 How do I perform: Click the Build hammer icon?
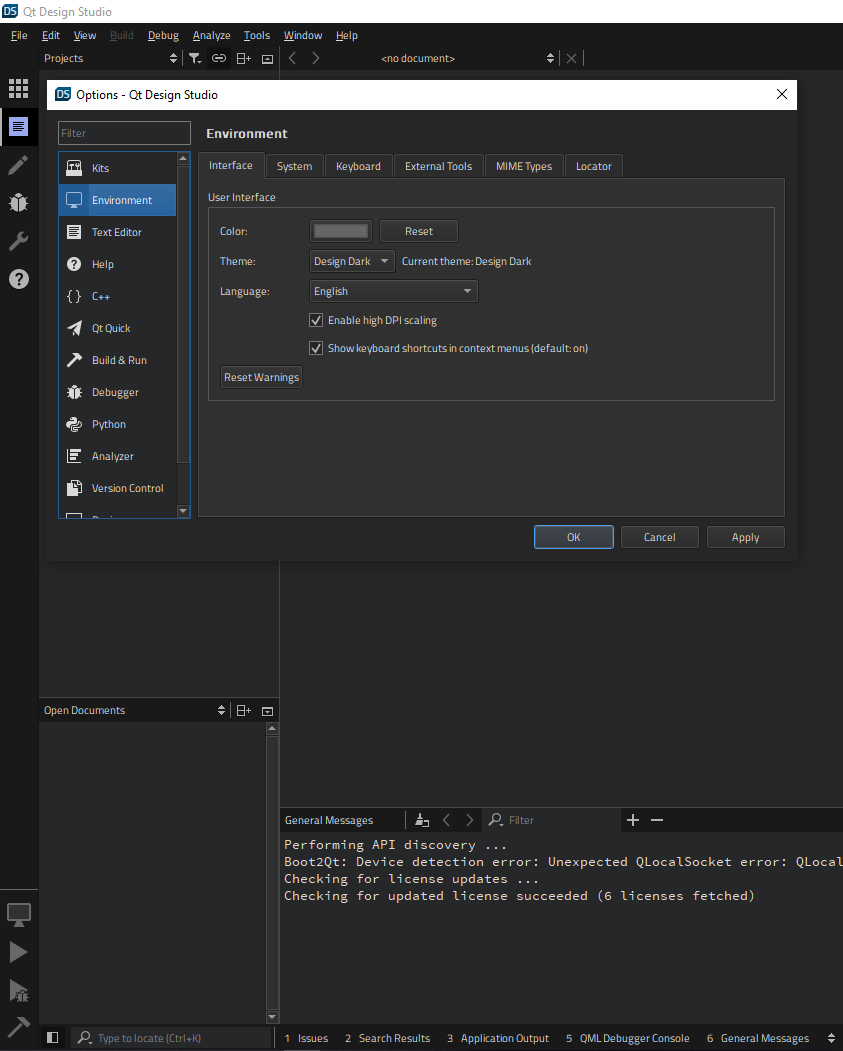pos(18,1026)
